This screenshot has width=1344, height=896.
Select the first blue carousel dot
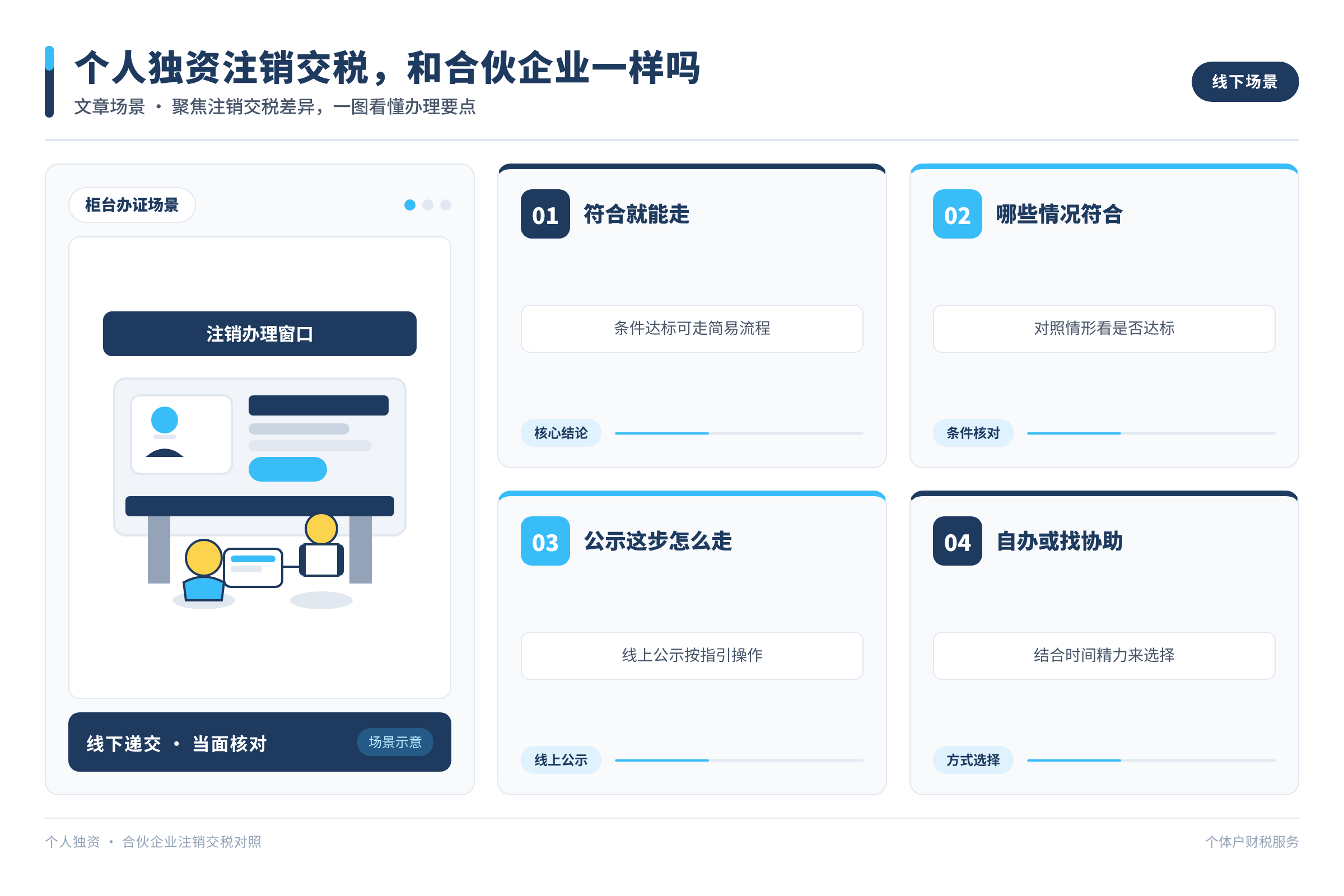[410, 204]
